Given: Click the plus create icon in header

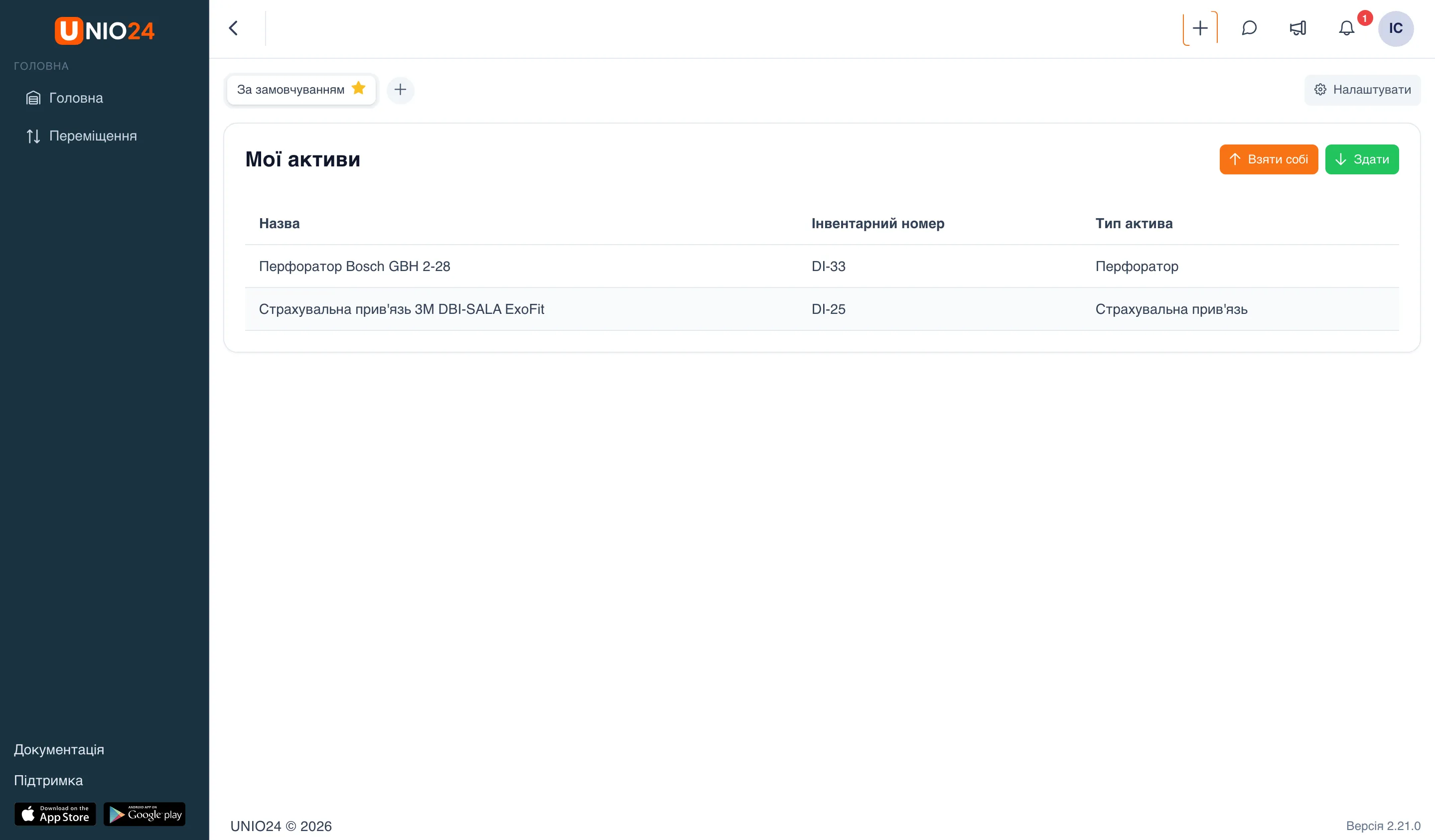Looking at the screenshot, I should (x=1200, y=28).
